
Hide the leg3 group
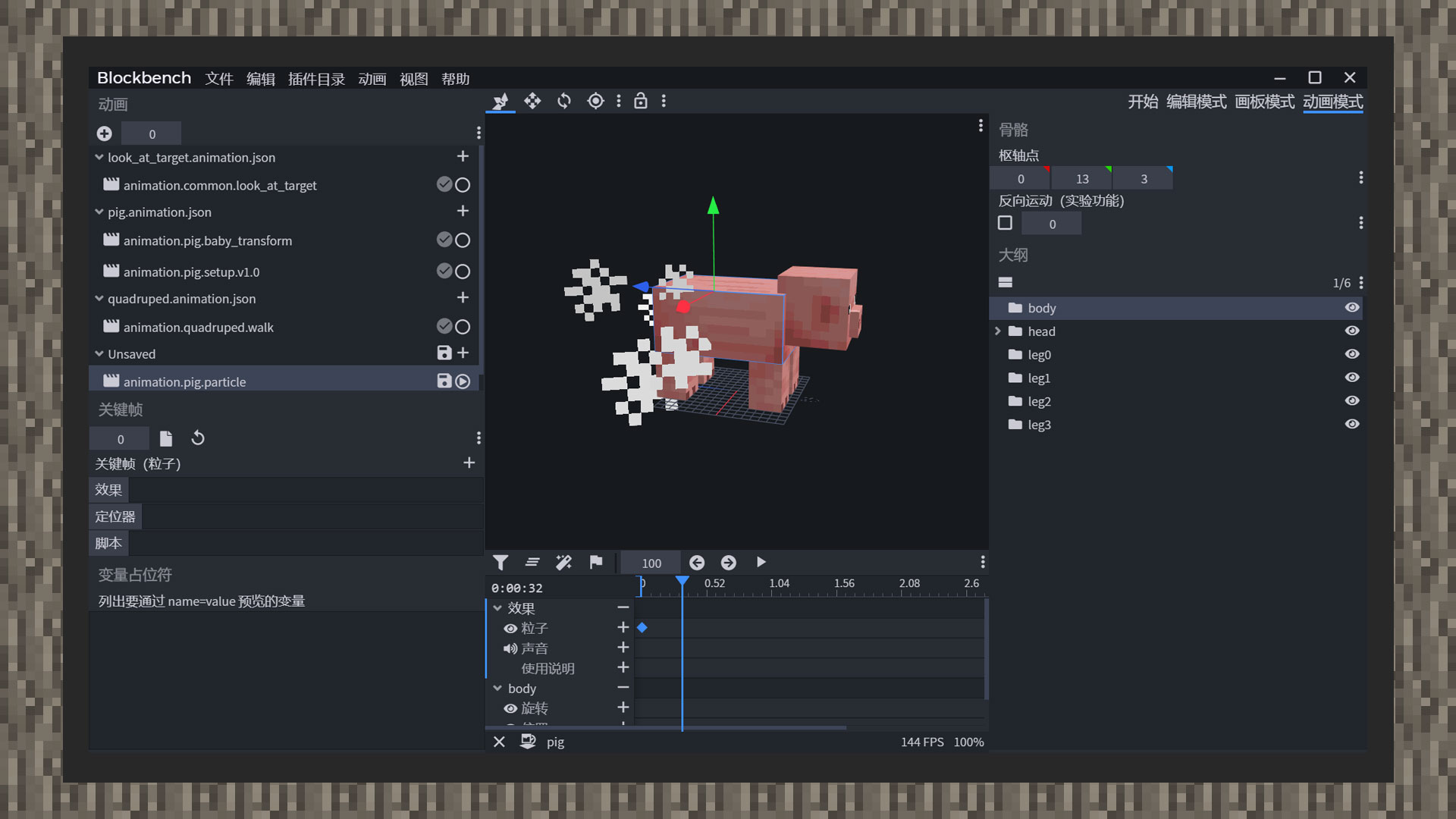tap(1352, 424)
